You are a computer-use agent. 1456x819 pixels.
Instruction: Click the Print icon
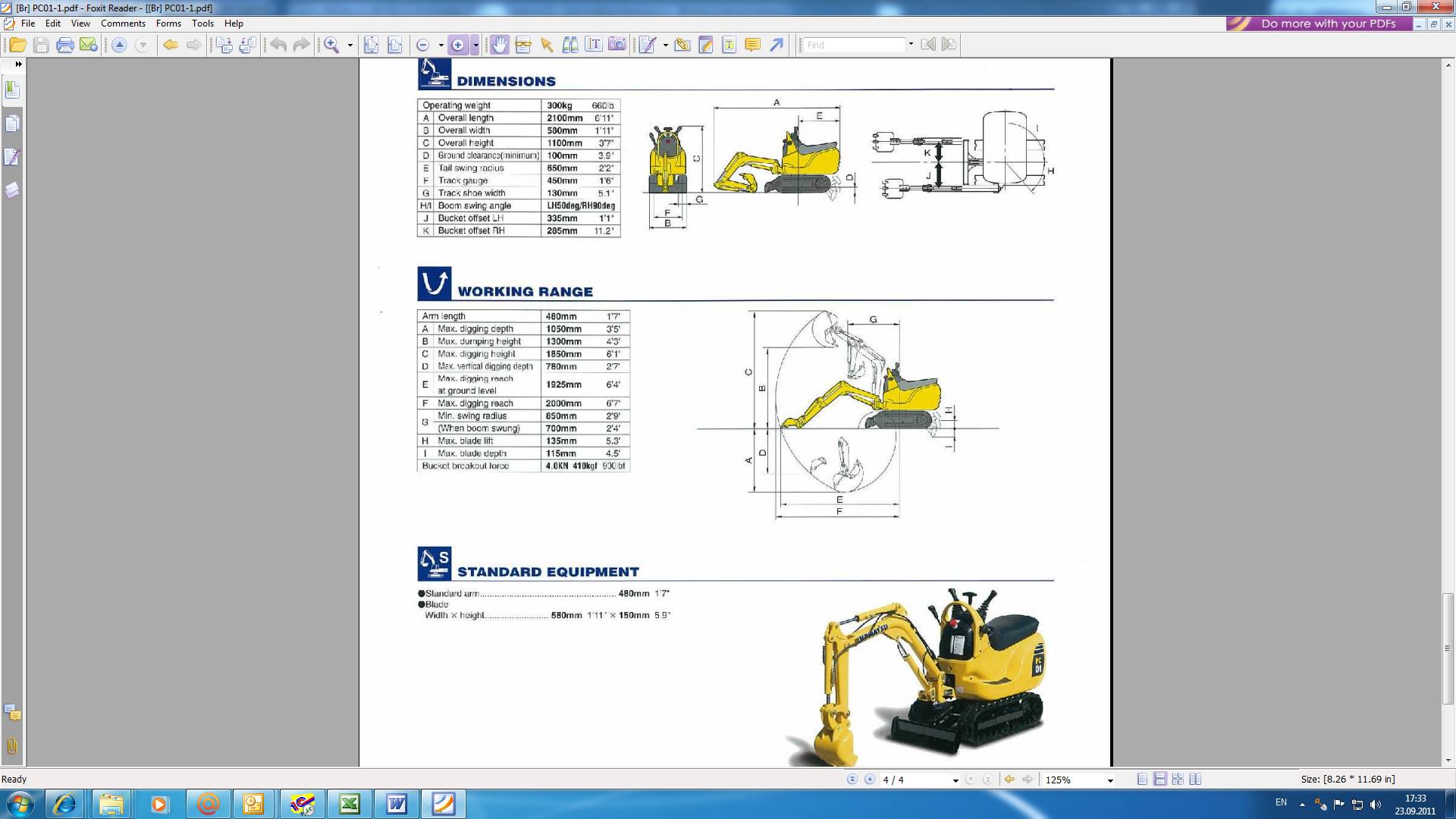click(x=64, y=45)
